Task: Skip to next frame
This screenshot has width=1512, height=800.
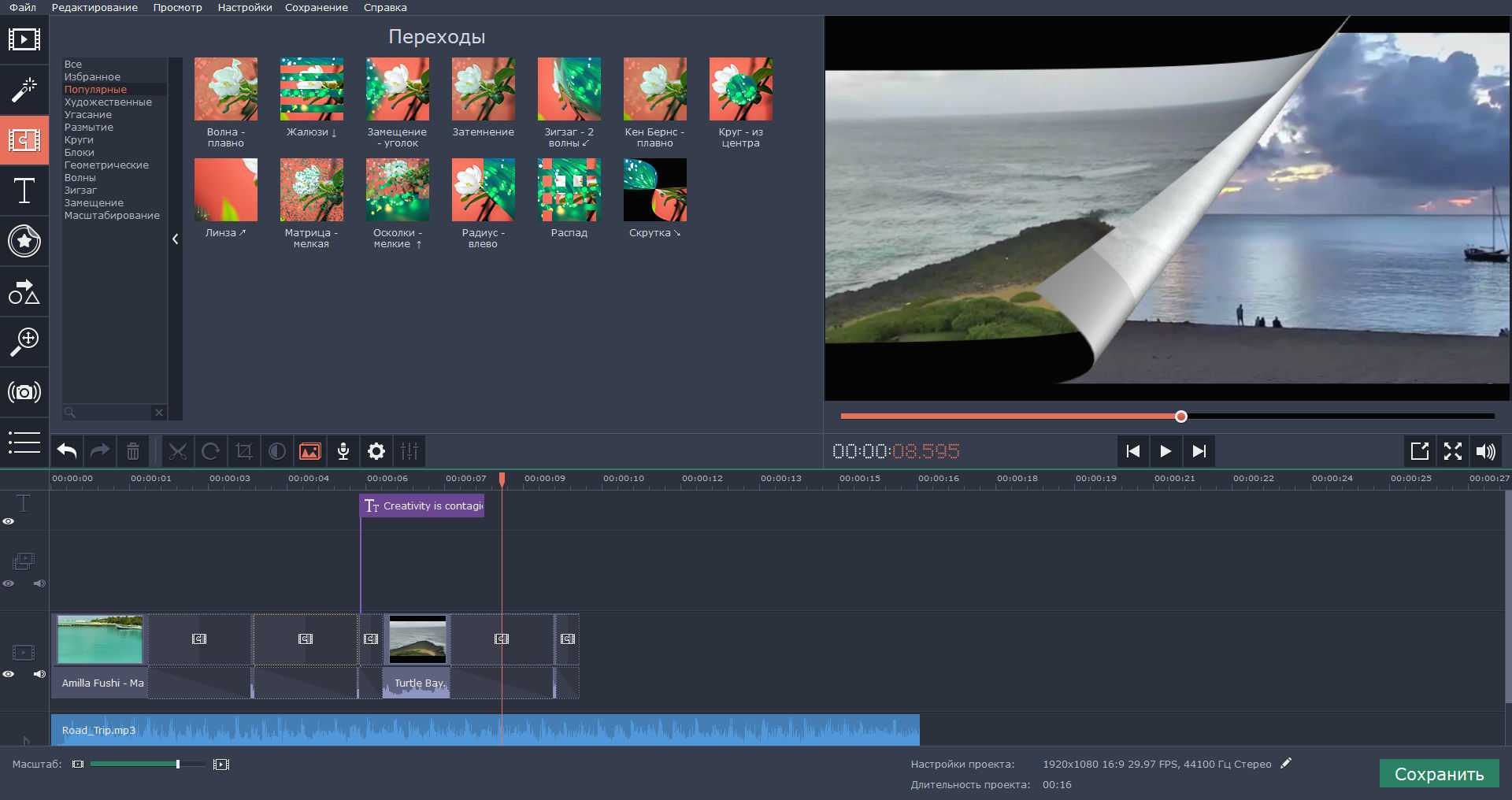Action: tap(1199, 451)
